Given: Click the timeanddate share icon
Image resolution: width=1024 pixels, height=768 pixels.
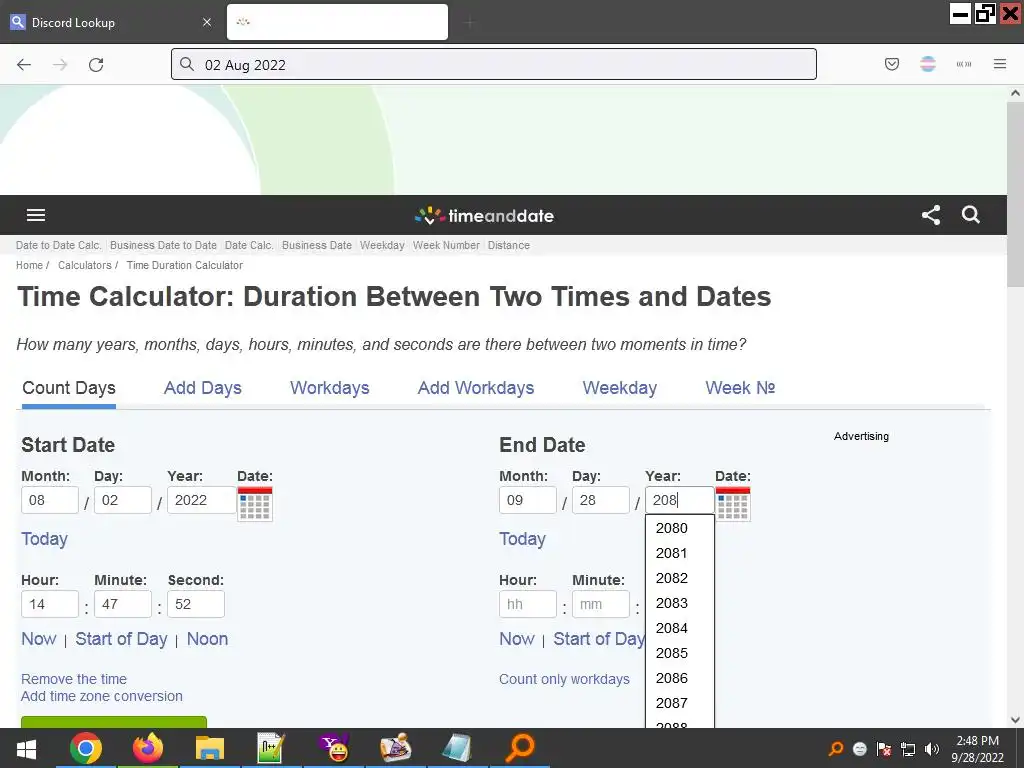Looking at the screenshot, I should pyautogui.click(x=931, y=215).
